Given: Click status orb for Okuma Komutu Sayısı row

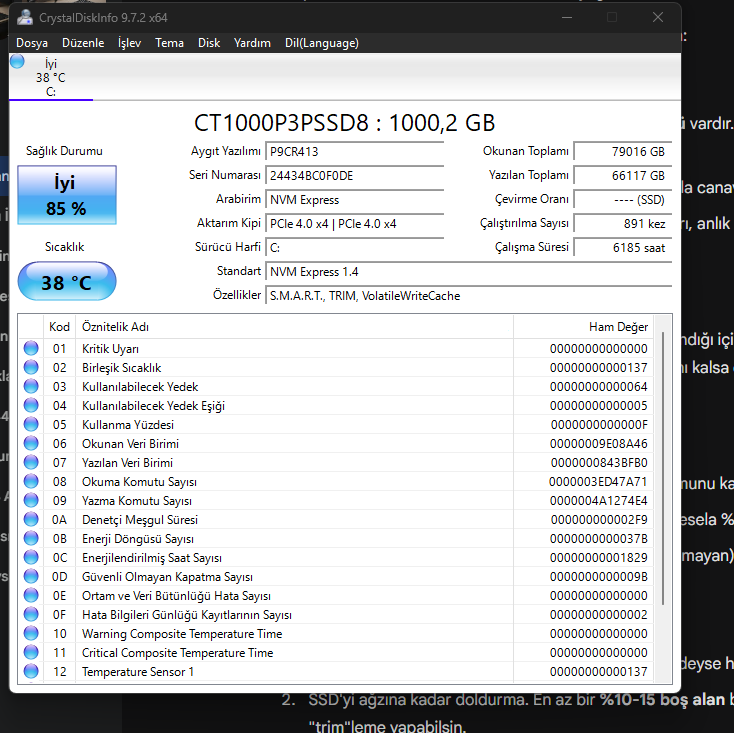Looking at the screenshot, I should click(x=31, y=481).
